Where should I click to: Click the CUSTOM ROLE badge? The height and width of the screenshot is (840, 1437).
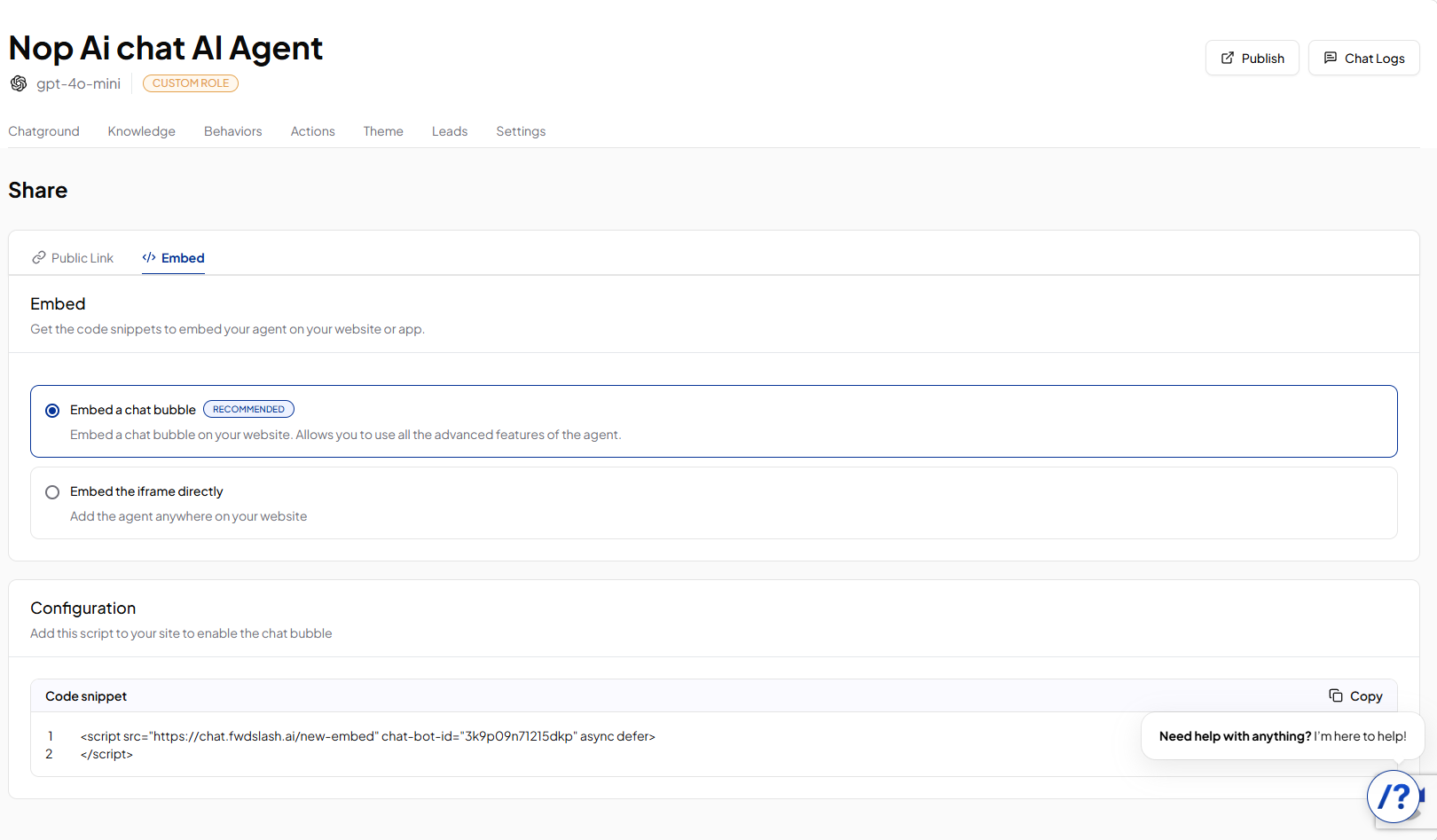pyautogui.click(x=191, y=83)
